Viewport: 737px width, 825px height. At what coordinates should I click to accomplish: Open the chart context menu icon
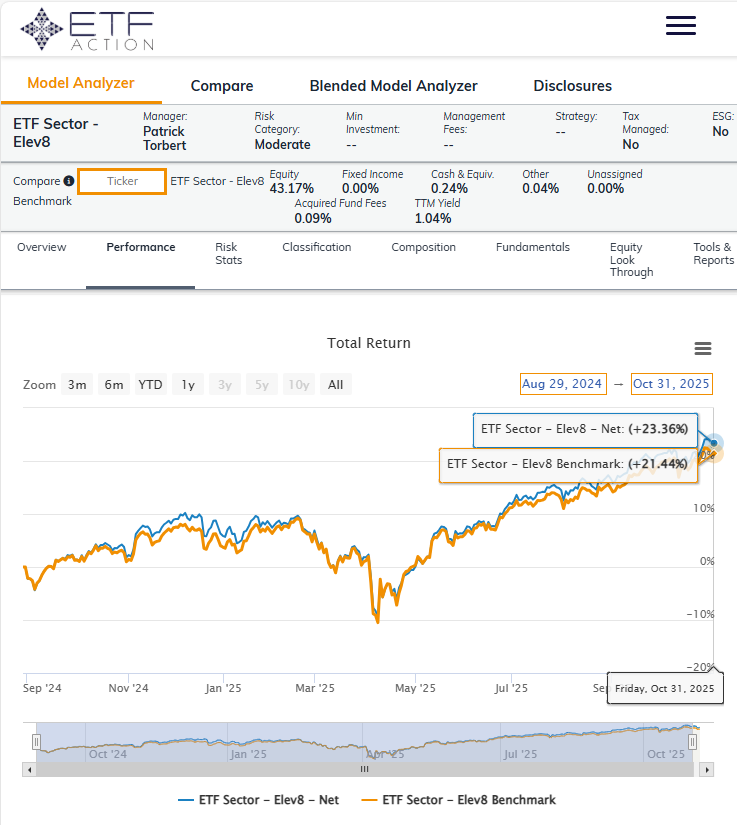pos(702,348)
